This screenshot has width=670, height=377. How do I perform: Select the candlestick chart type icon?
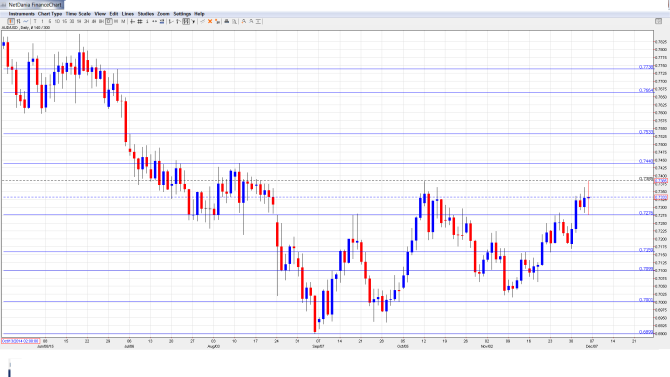pos(11,21)
